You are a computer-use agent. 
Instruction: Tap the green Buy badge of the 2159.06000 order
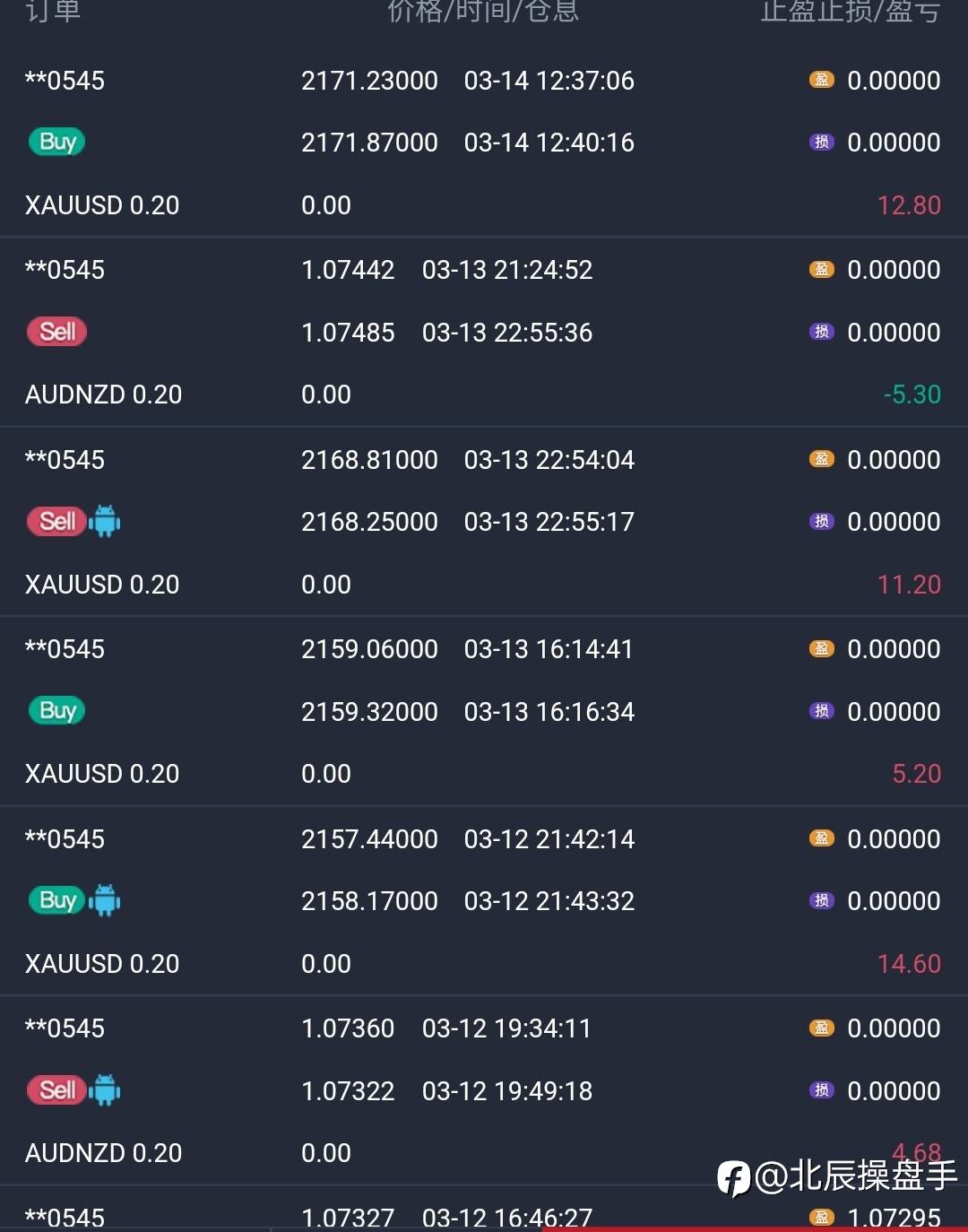(x=56, y=711)
